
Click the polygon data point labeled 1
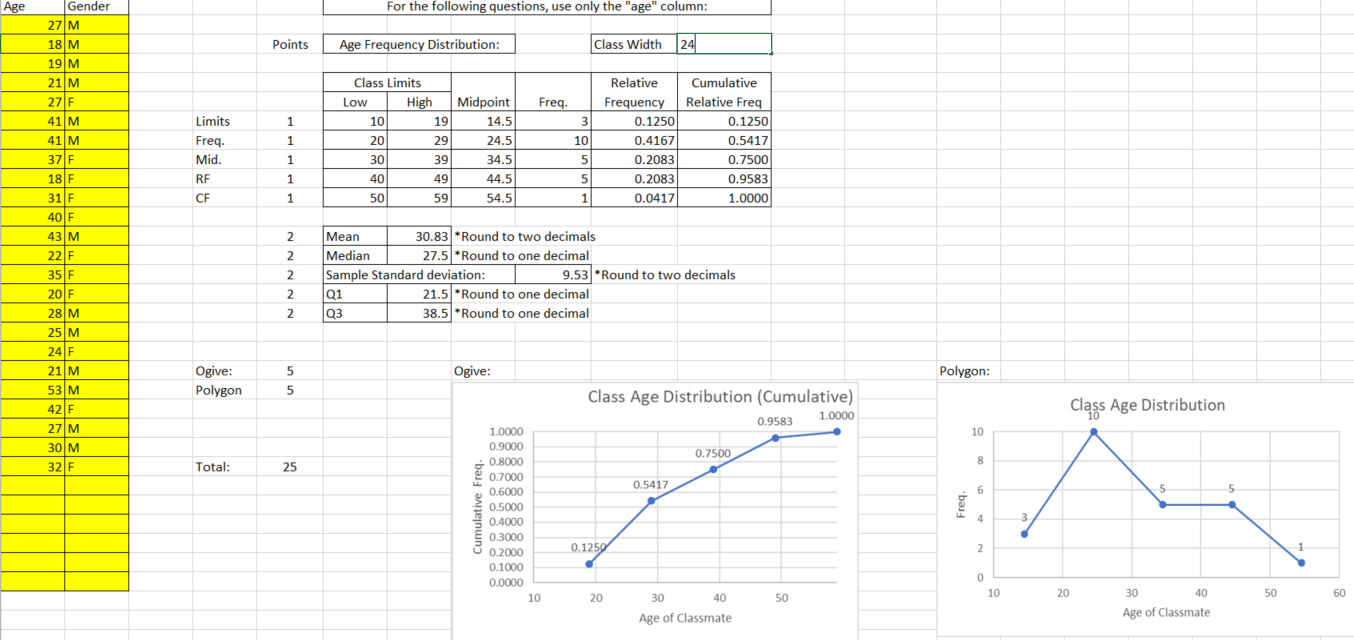pos(1301,563)
